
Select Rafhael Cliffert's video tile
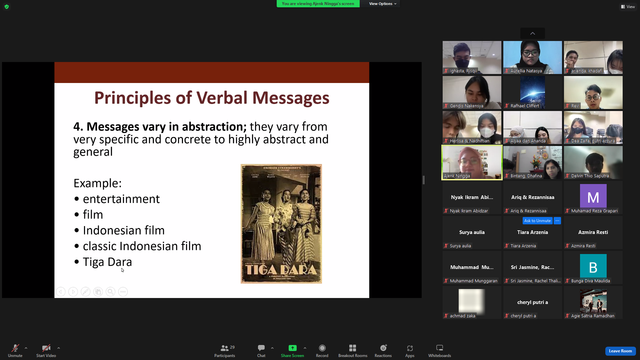[533, 92]
